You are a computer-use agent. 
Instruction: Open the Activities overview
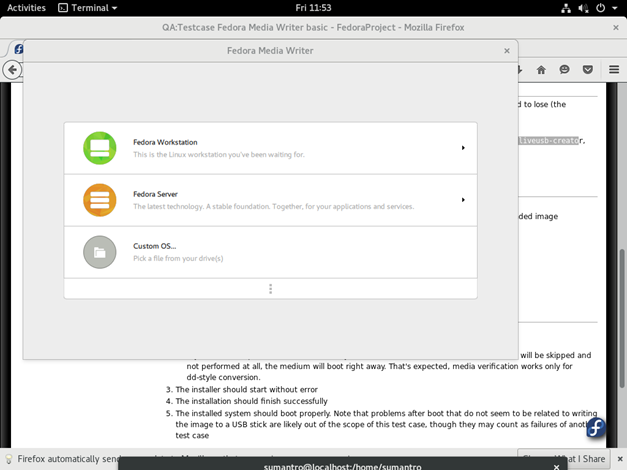26,8
